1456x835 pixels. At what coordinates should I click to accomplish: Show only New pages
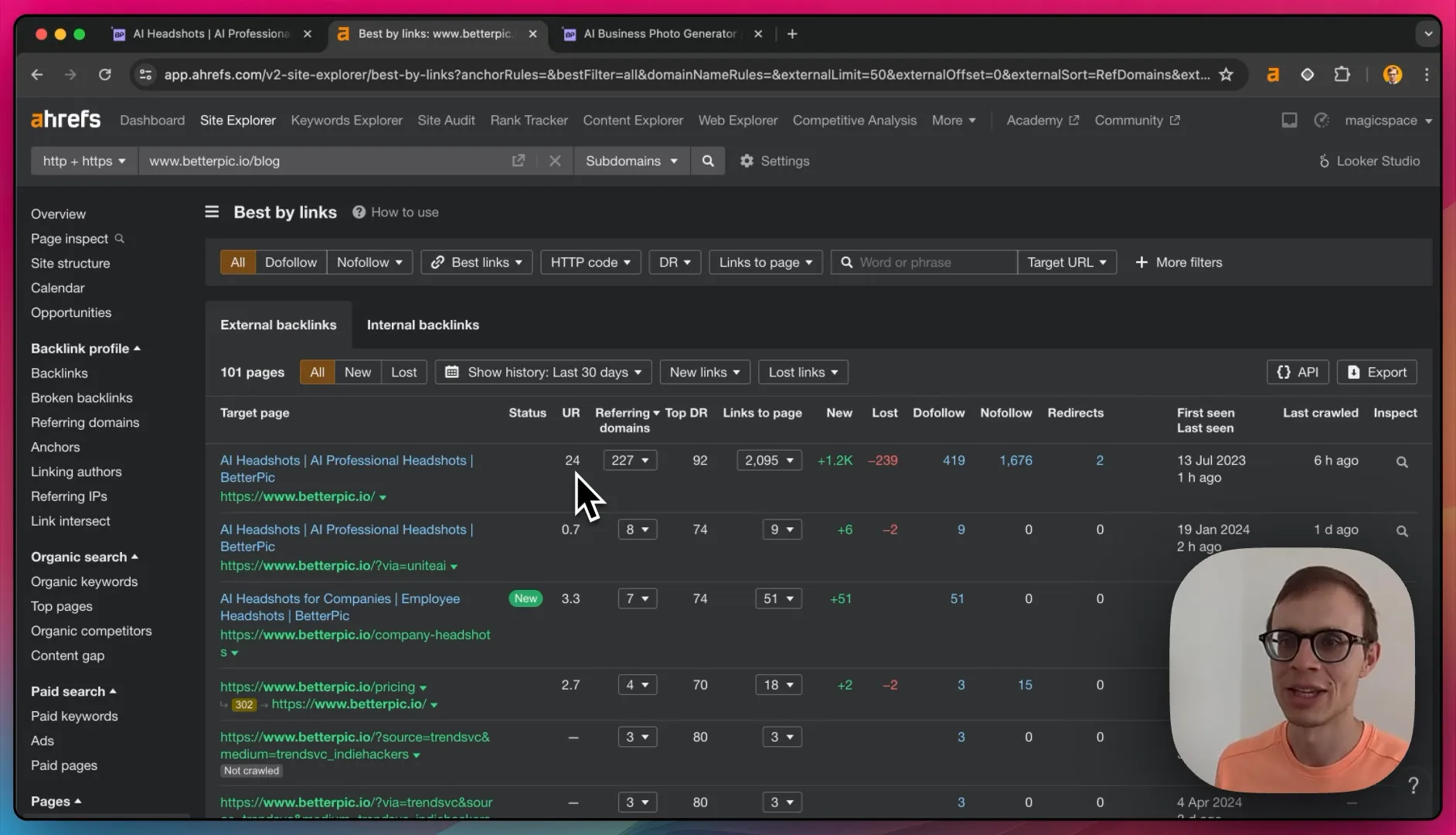[357, 372]
